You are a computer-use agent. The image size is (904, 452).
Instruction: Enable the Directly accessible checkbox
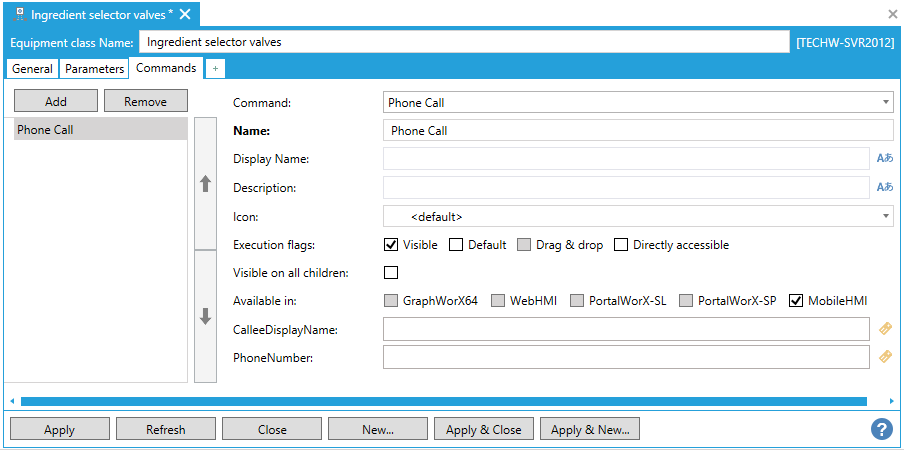(620, 245)
